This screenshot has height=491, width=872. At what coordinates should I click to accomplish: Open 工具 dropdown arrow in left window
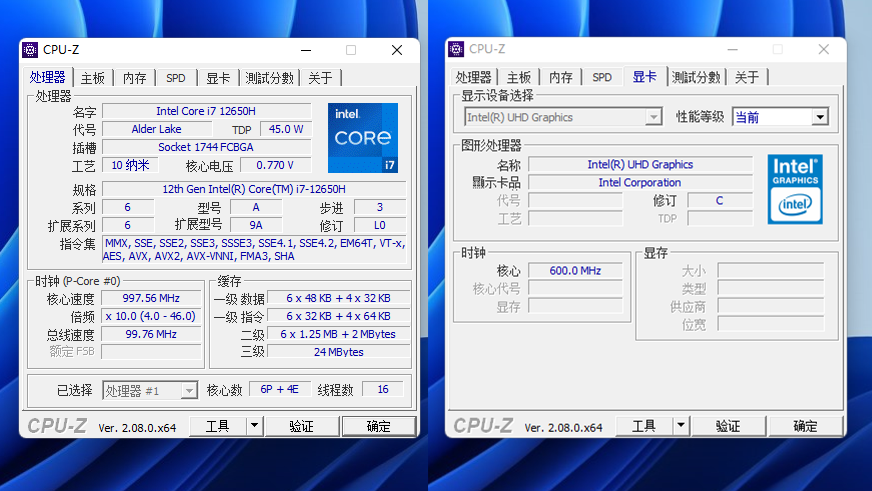click(254, 426)
